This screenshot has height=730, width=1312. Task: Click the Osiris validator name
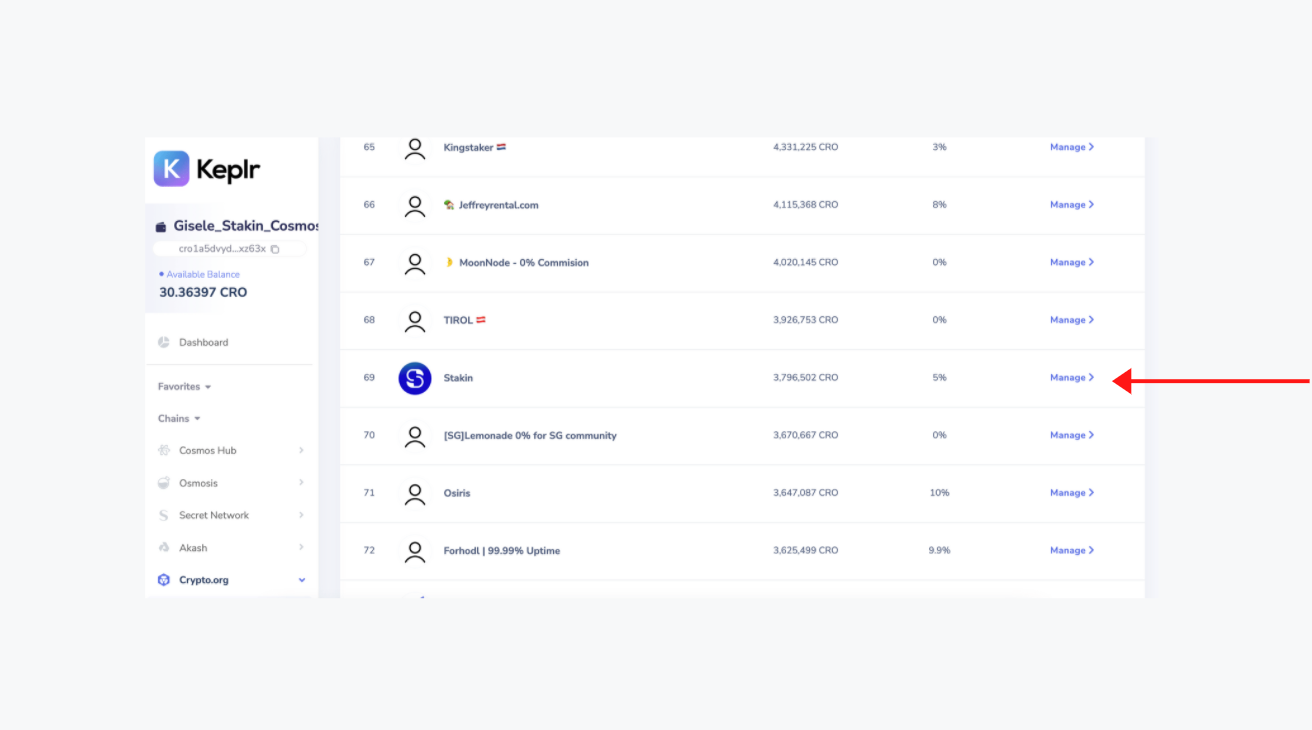[457, 493]
